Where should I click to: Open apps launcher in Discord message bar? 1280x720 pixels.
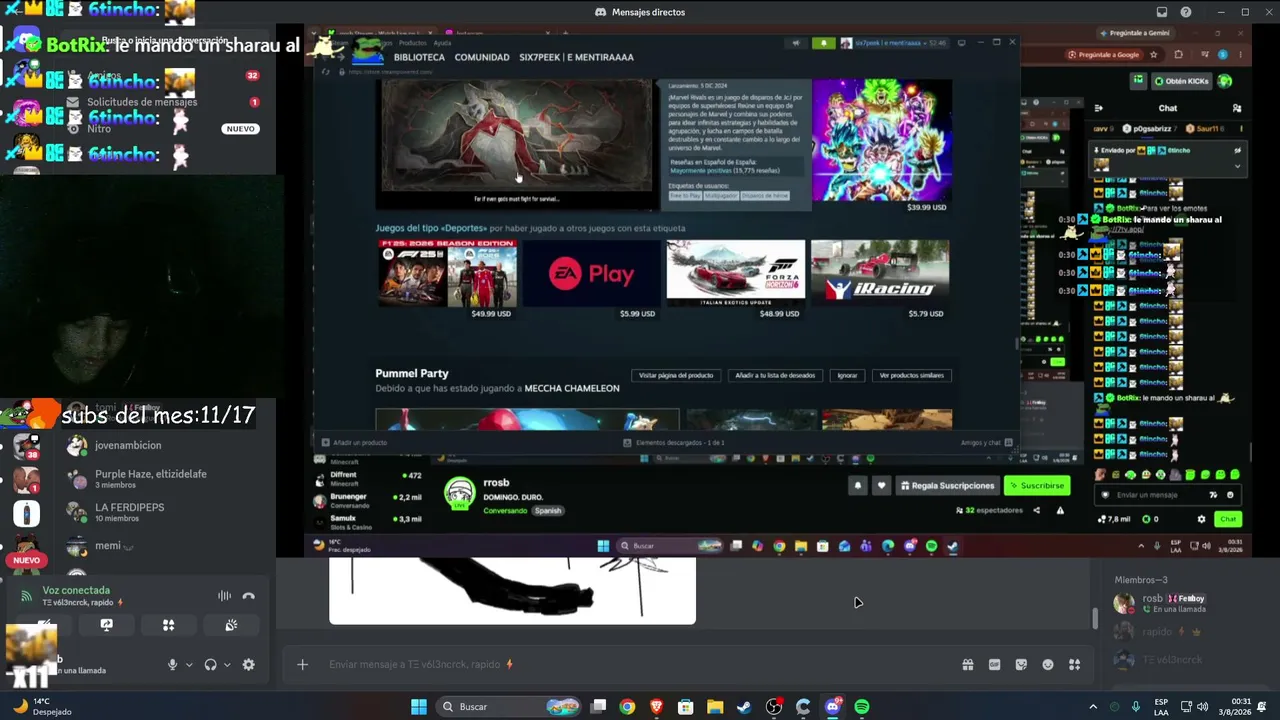[1075, 664]
